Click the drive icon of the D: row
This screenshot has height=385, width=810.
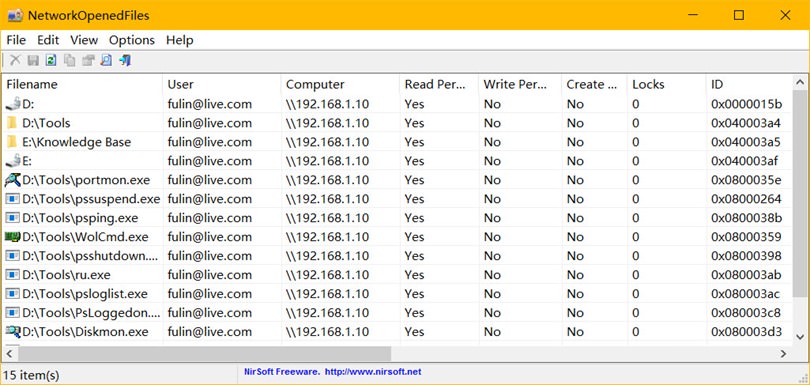tap(13, 104)
